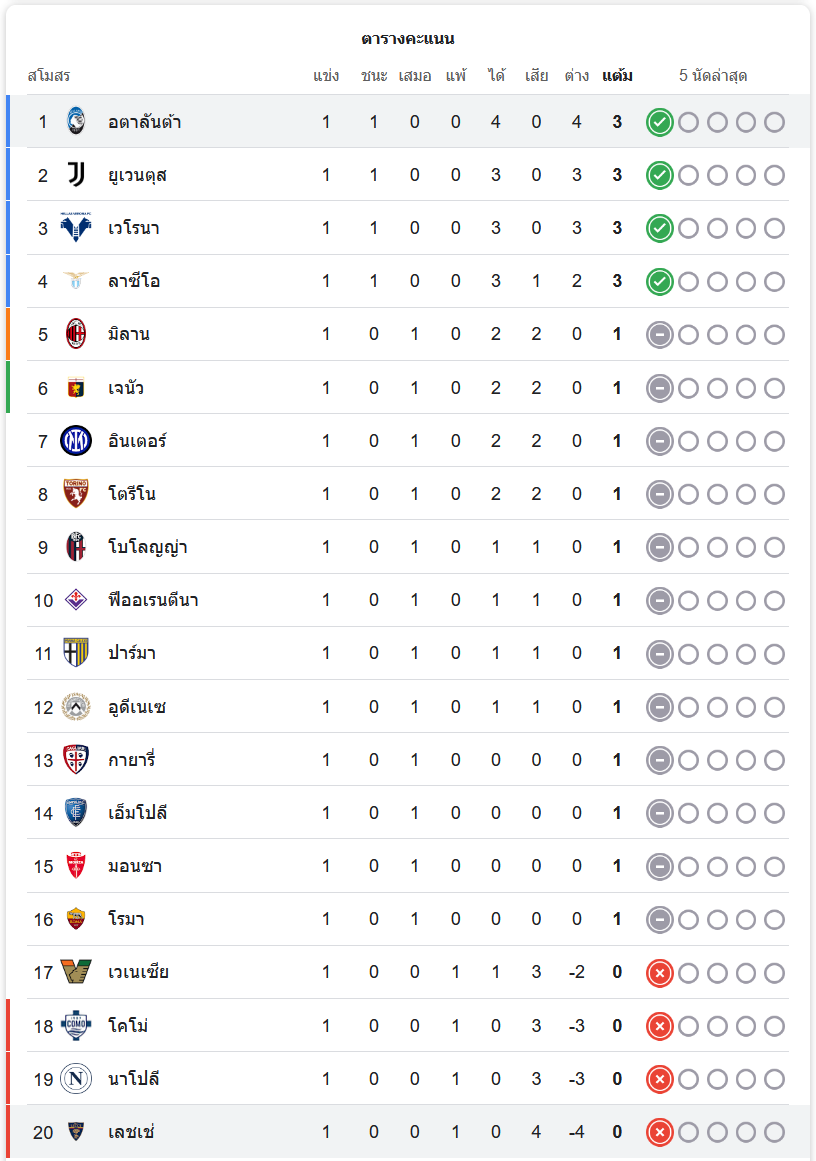Click the 5 นัดล่าสุด column header
Viewport: 816px width, 1161px height.
tap(713, 76)
